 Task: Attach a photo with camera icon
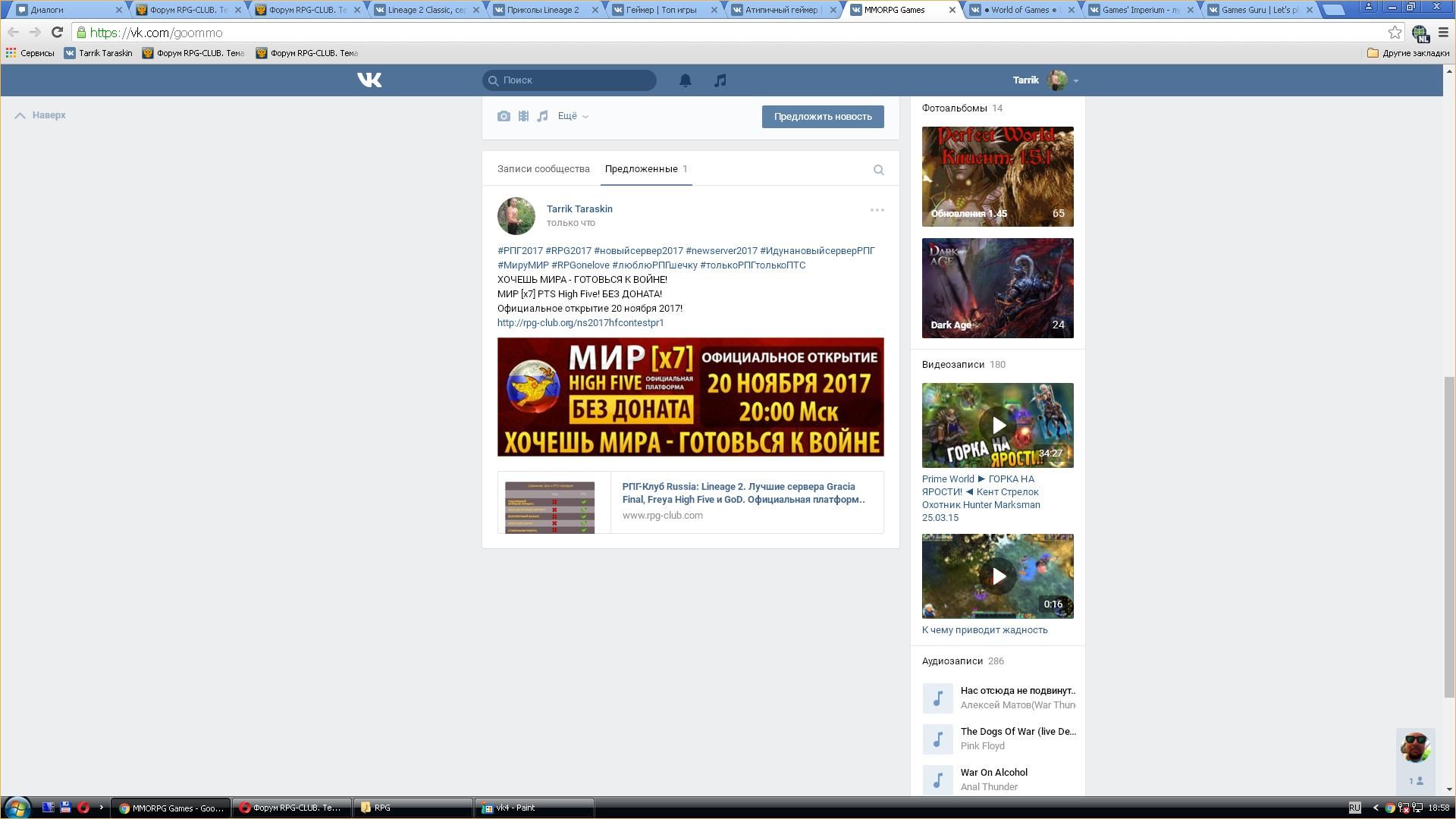(504, 116)
